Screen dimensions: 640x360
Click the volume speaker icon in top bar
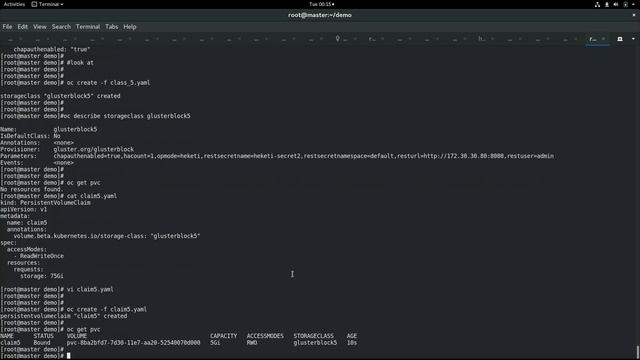(616, 4)
